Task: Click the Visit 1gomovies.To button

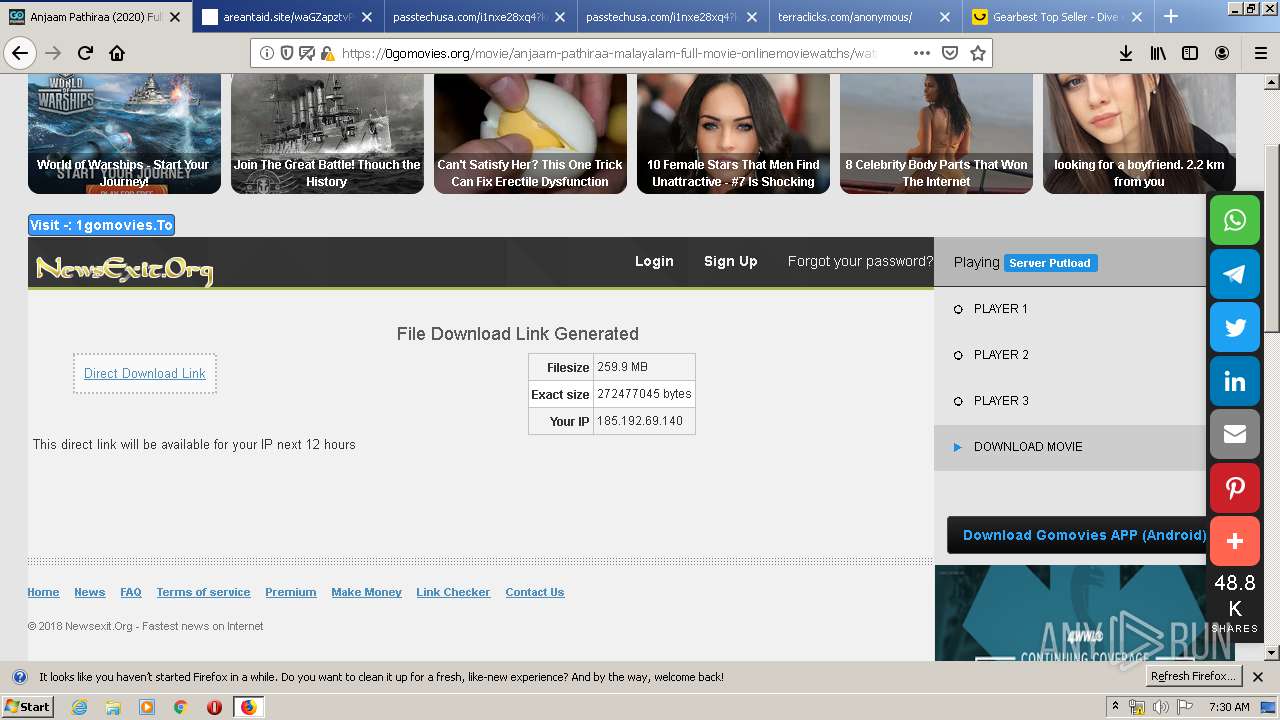Action: point(101,225)
